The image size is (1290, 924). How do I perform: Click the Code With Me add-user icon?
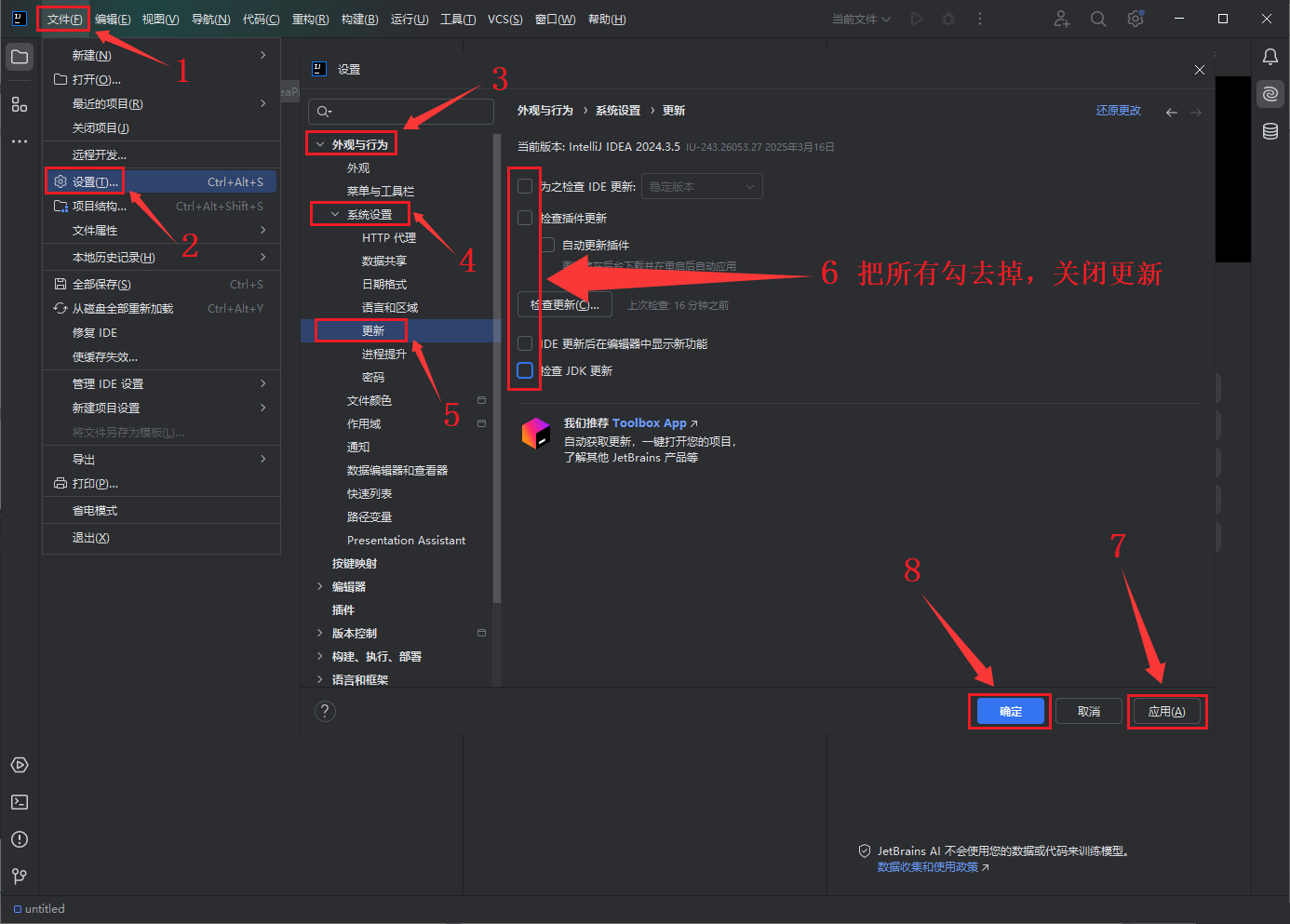click(1062, 19)
